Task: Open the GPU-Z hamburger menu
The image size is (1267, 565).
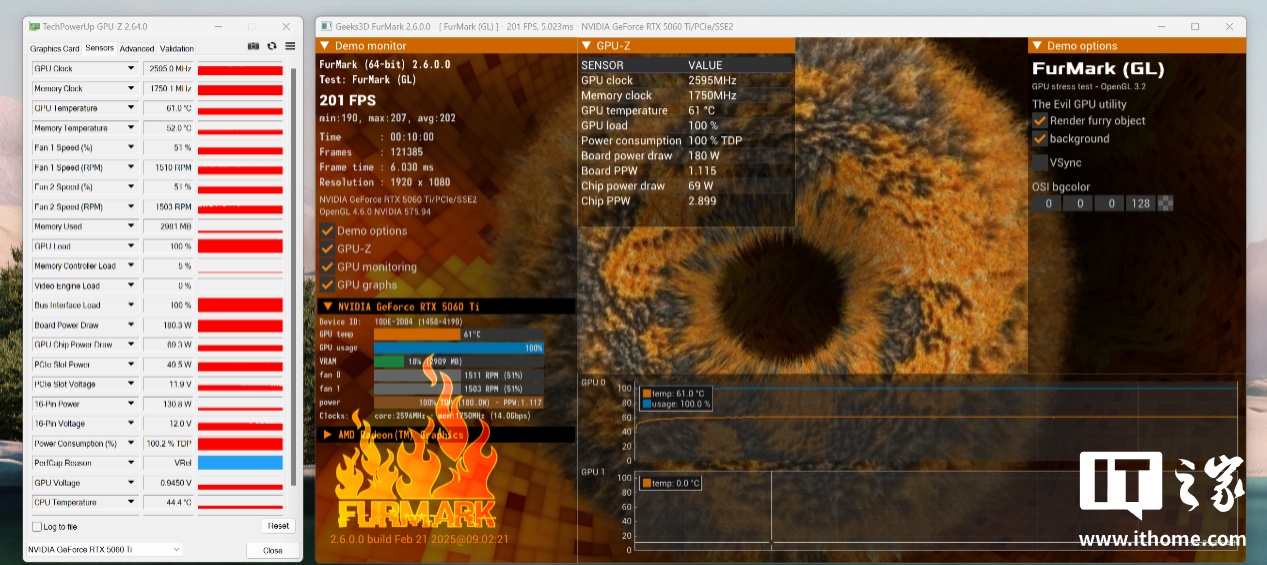Action: [290, 46]
